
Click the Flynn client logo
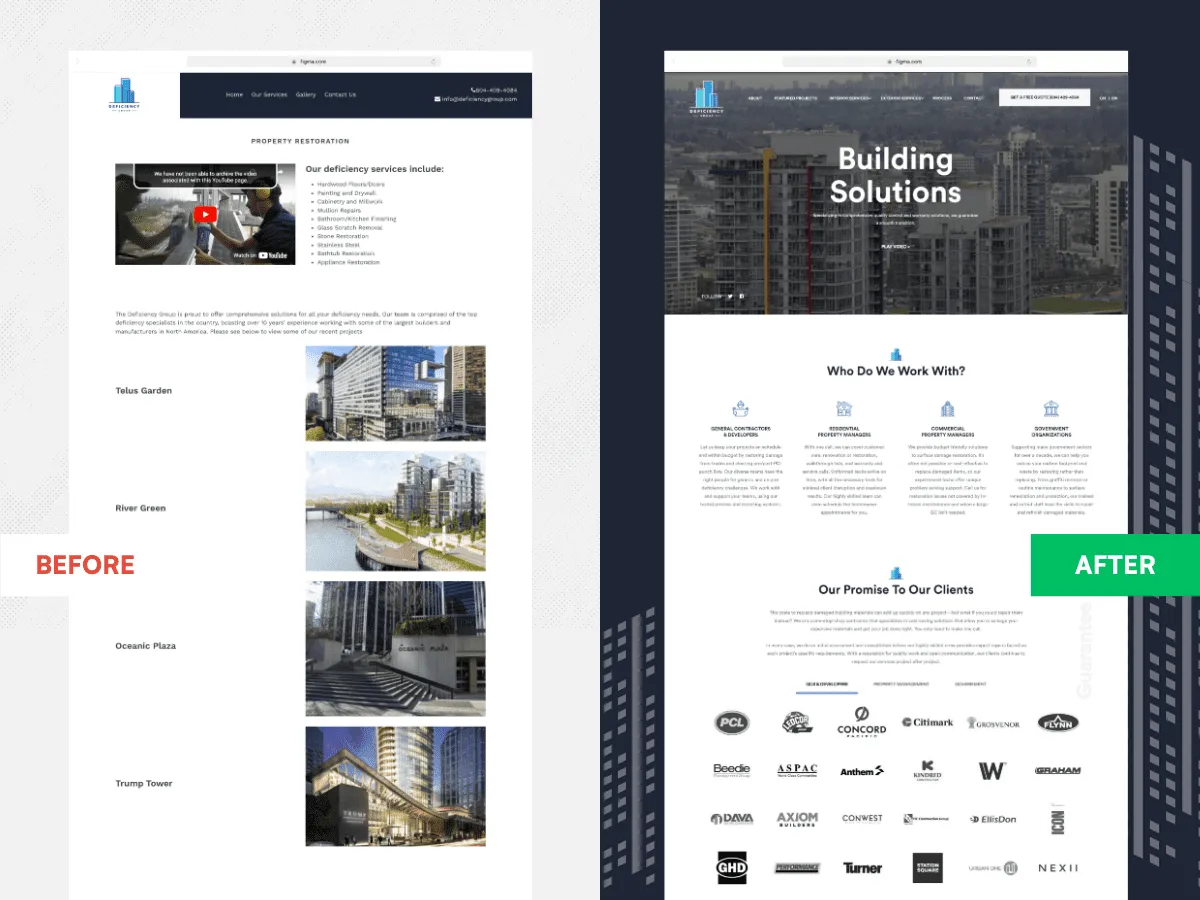point(1058,722)
